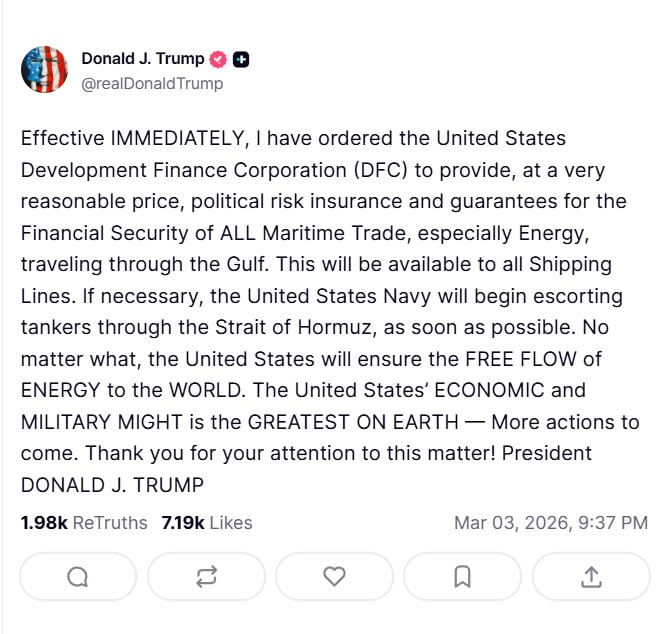The width and height of the screenshot is (666, 634).
Task: Click the ReTruth arrows icon
Action: click(206, 576)
